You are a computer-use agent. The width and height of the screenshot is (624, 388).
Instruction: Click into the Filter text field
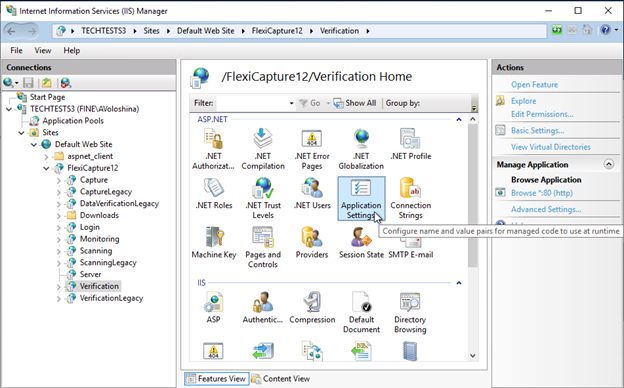point(252,103)
